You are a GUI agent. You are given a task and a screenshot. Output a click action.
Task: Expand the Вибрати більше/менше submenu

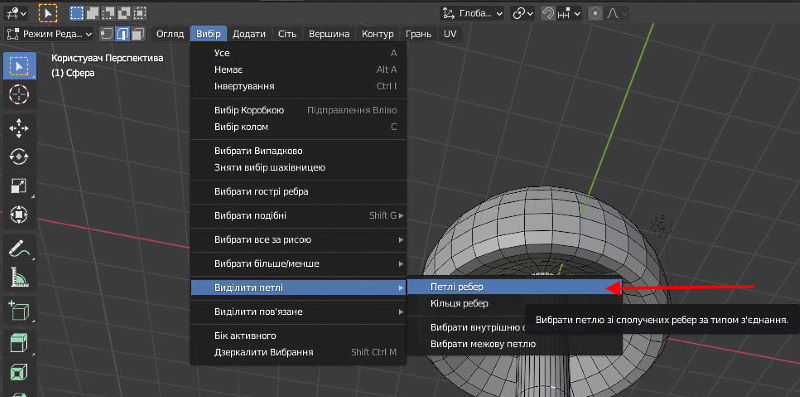pos(298,264)
